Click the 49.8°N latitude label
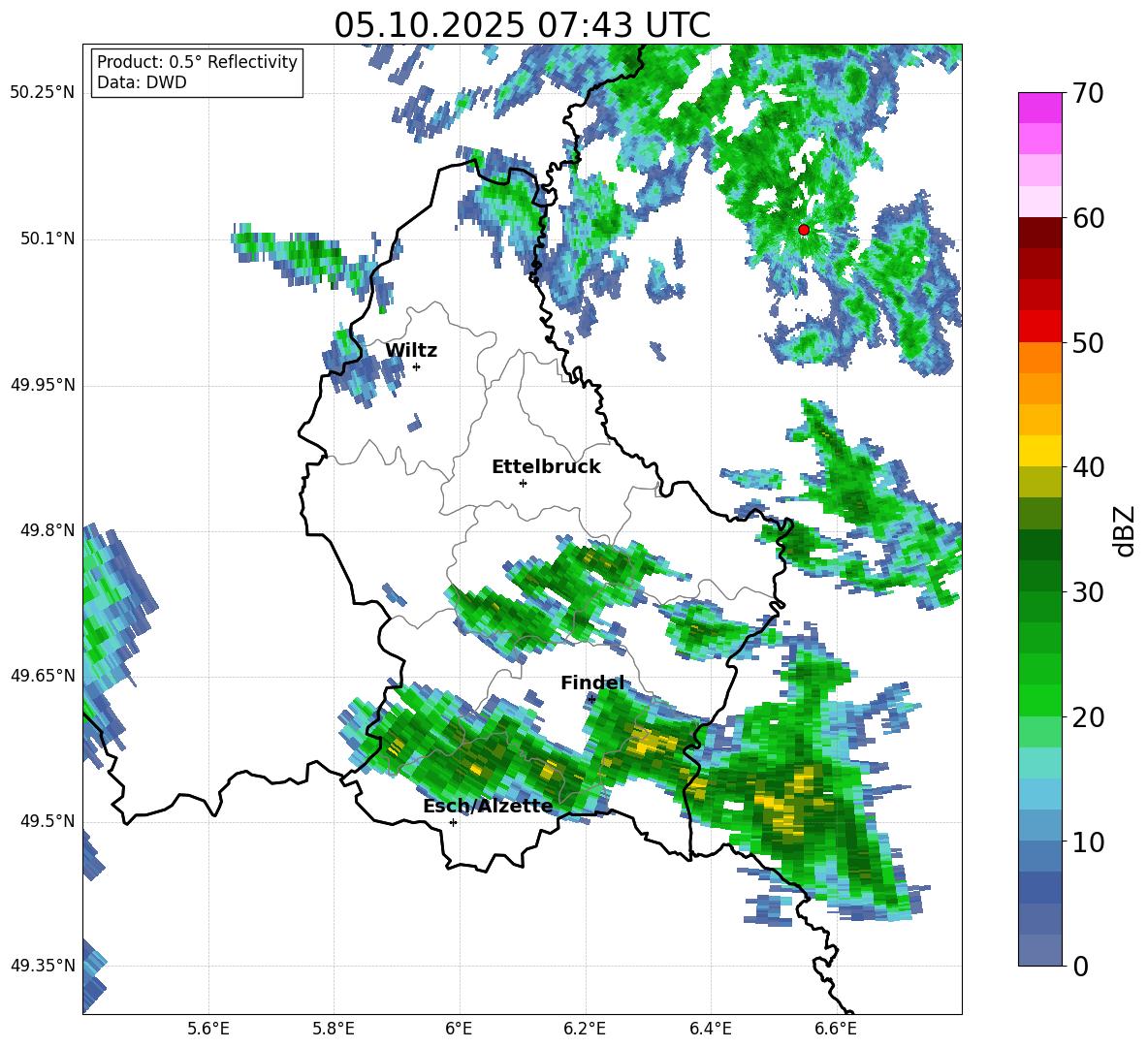This screenshot has width=1148, height=1048. click(x=48, y=530)
